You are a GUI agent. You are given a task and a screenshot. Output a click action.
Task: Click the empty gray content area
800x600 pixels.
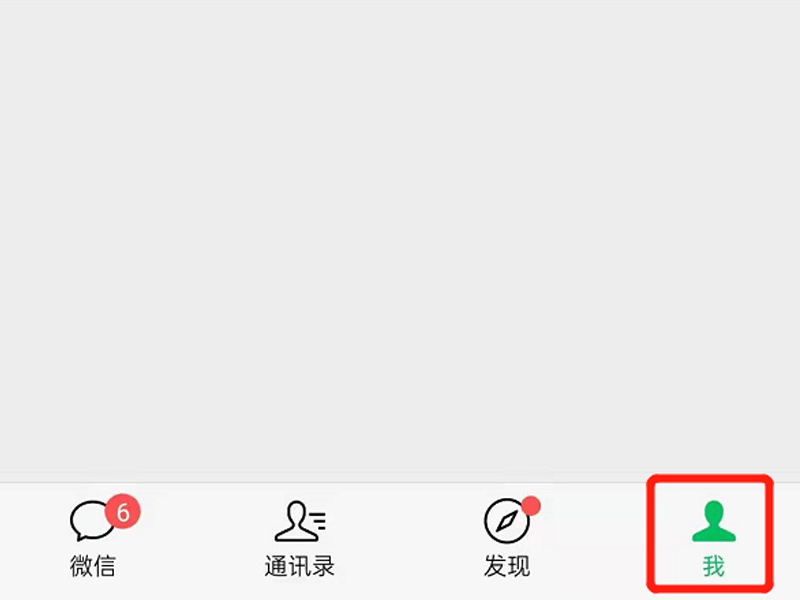tap(400, 240)
